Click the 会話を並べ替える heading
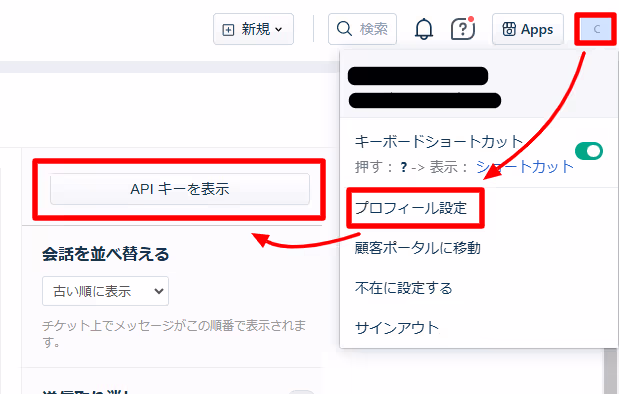 (105, 254)
